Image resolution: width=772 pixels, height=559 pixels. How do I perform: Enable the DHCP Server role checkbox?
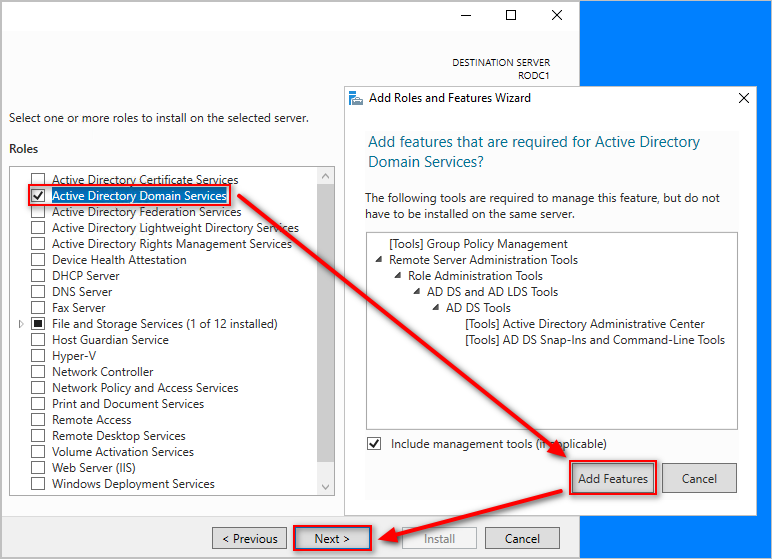(38, 276)
